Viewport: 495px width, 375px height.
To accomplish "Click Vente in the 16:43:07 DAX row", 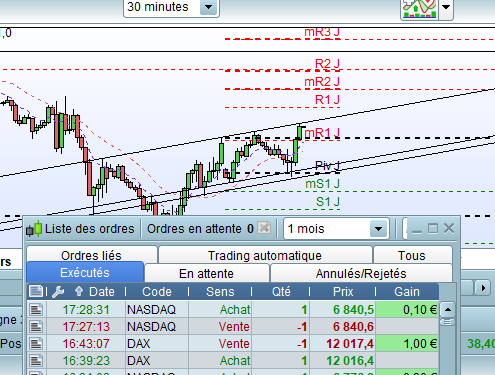I will (x=234, y=344).
